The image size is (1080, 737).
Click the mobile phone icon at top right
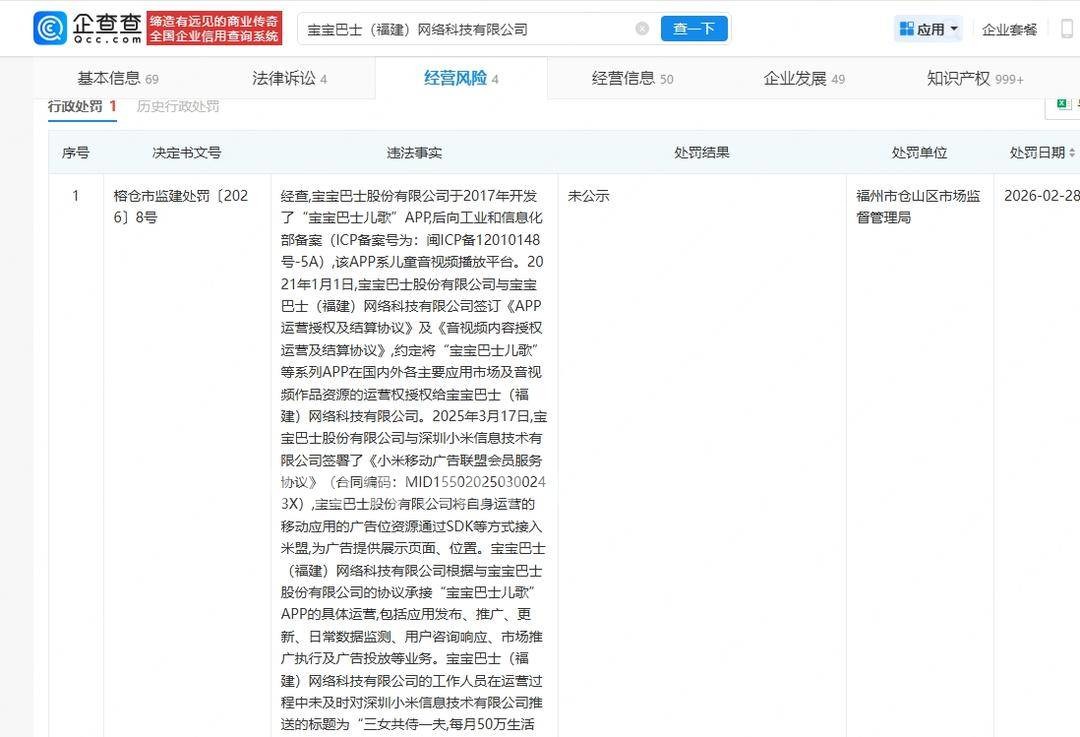pyautogui.click(x=1067, y=29)
